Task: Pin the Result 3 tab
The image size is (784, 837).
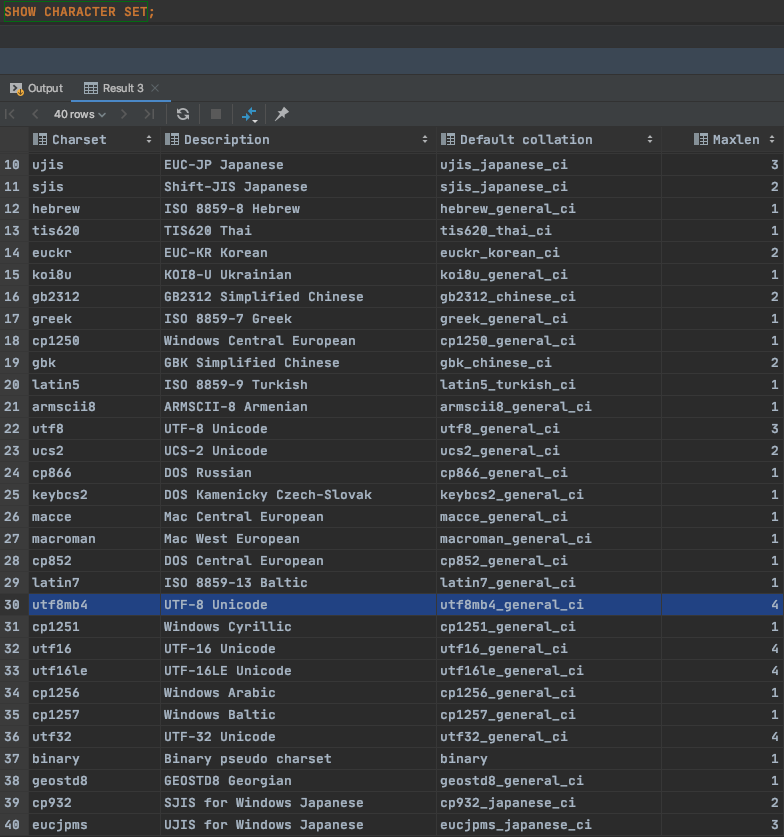Action: (x=282, y=114)
